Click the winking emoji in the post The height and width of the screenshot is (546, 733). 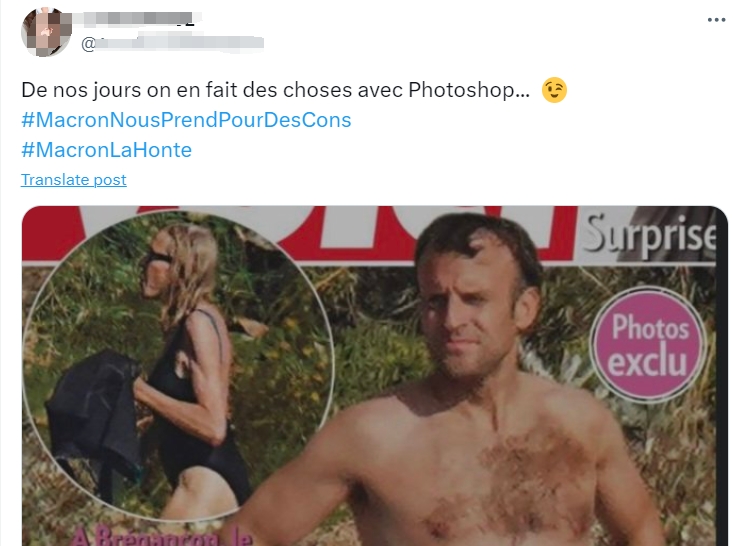point(554,90)
